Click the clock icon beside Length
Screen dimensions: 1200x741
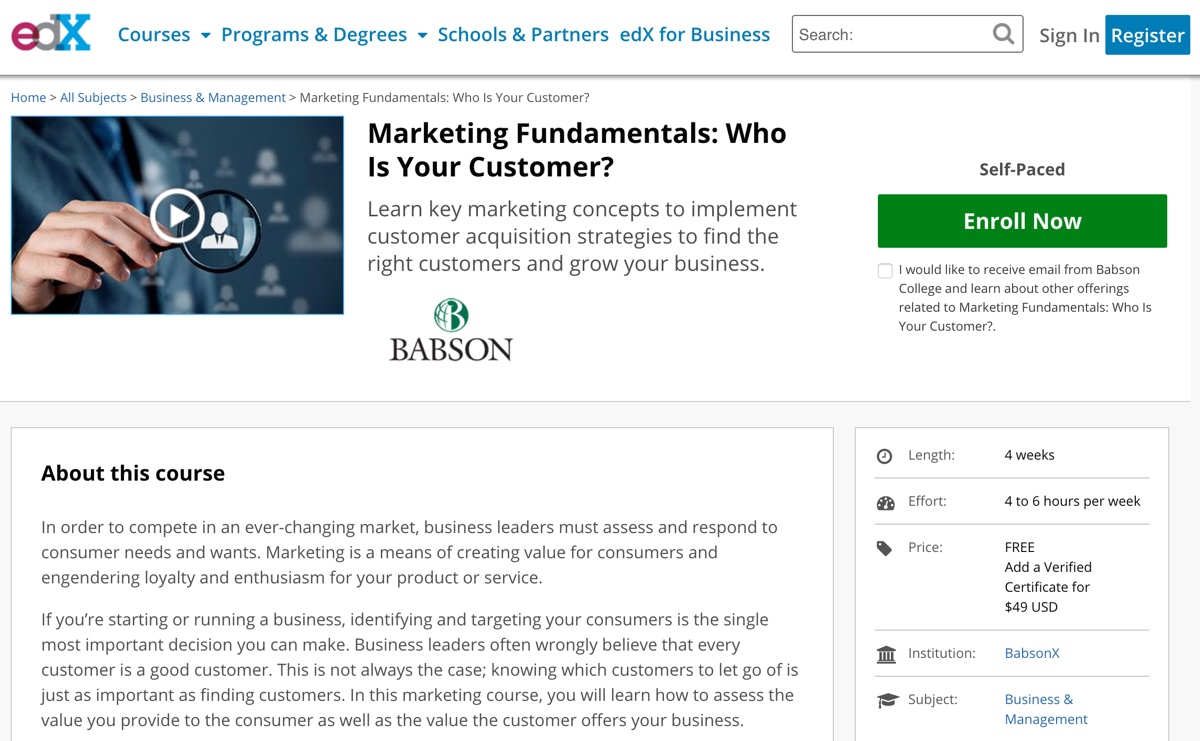click(885, 455)
